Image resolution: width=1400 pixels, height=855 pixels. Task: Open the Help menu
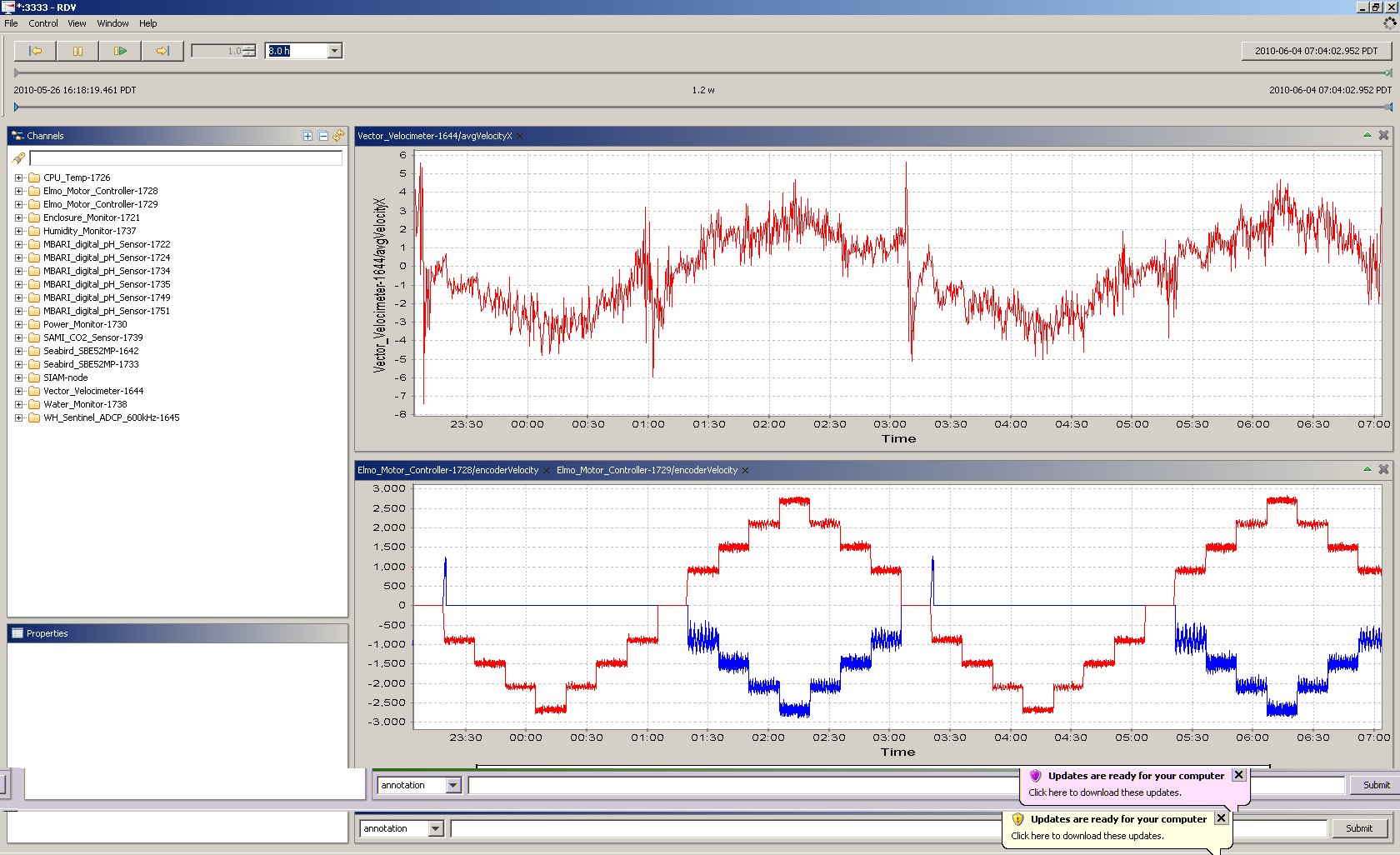[147, 23]
